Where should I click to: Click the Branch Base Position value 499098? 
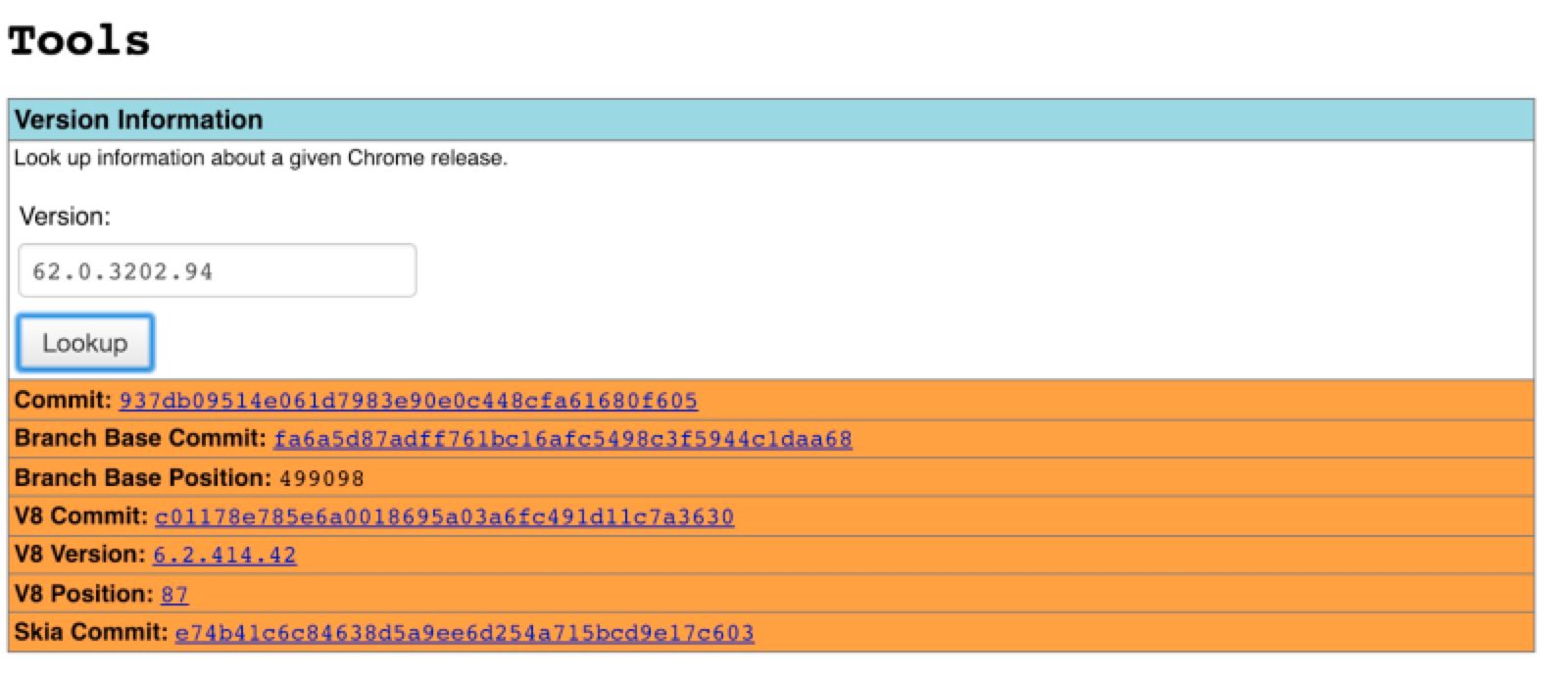[321, 479]
